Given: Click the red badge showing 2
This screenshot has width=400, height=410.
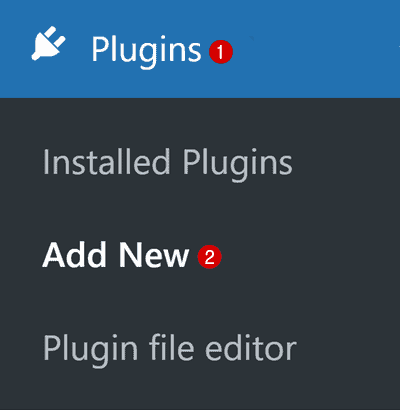Looking at the screenshot, I should pyautogui.click(x=209, y=257).
